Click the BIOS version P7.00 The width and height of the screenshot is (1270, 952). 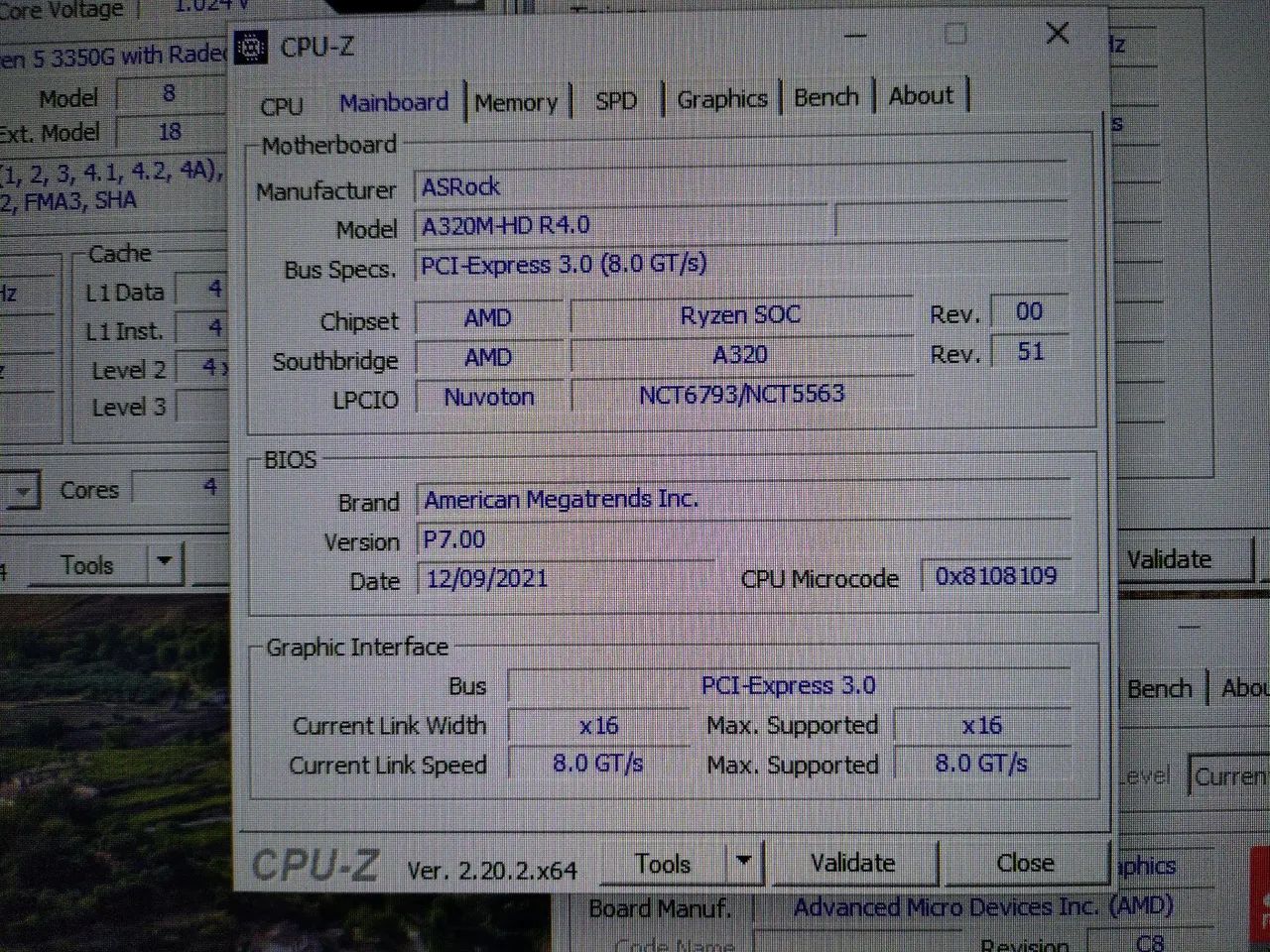coord(744,539)
